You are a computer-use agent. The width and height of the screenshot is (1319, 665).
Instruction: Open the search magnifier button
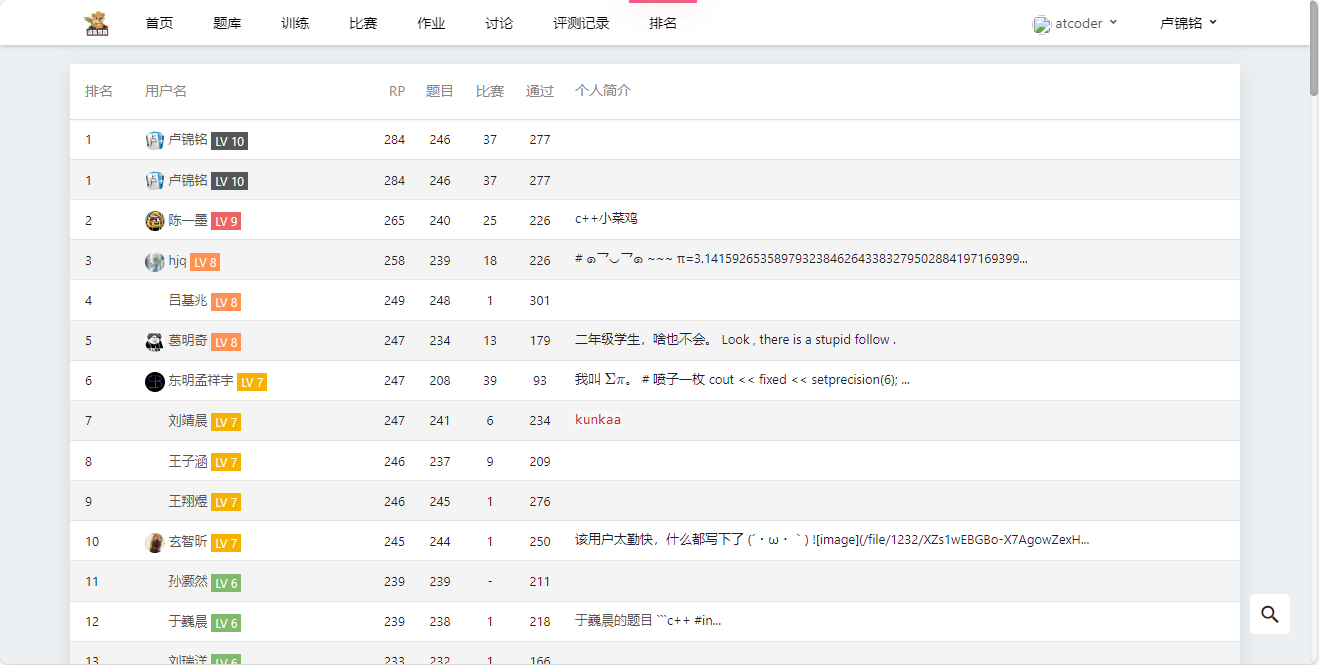[x=1269, y=614]
